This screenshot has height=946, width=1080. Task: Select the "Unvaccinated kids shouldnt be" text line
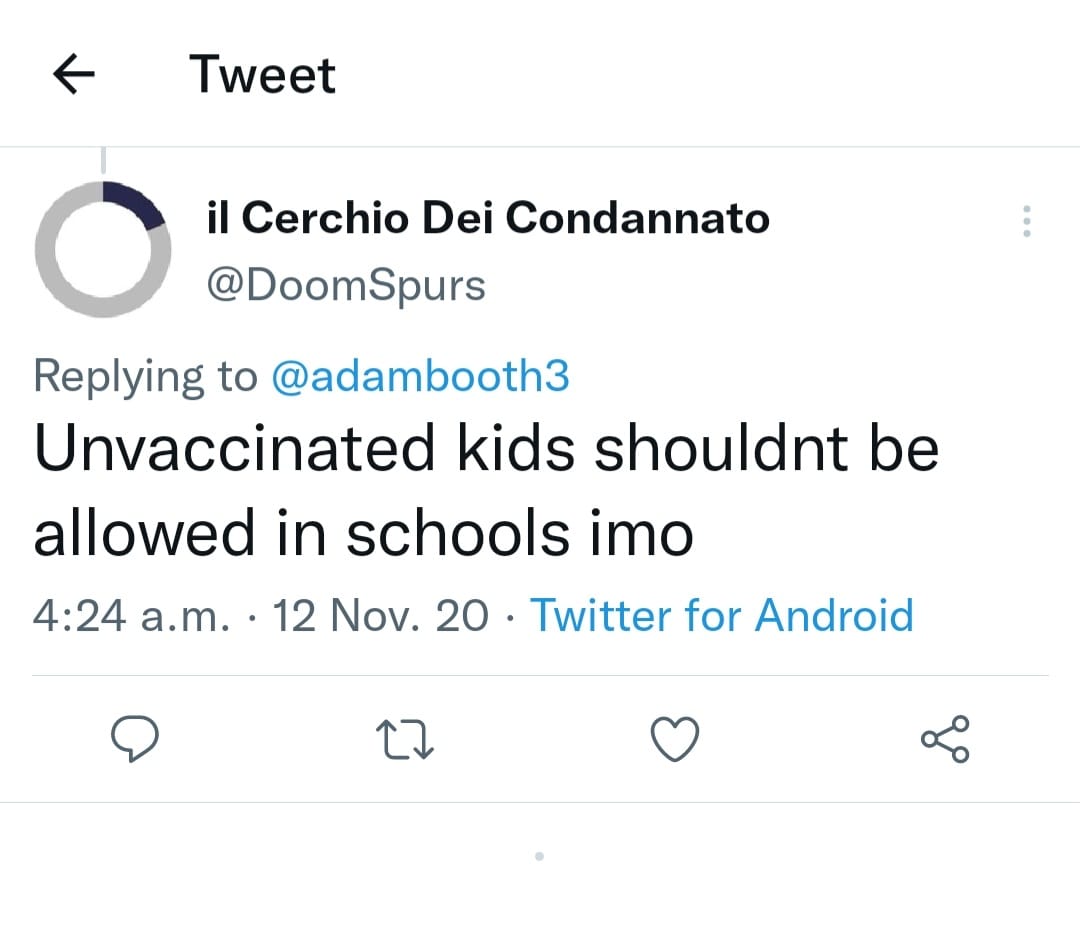pos(486,447)
